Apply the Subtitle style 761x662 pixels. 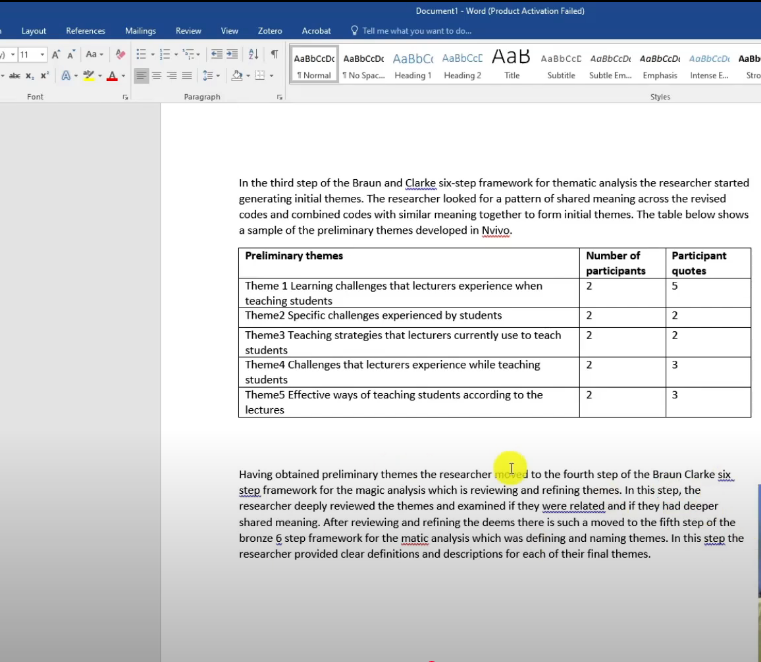561,65
